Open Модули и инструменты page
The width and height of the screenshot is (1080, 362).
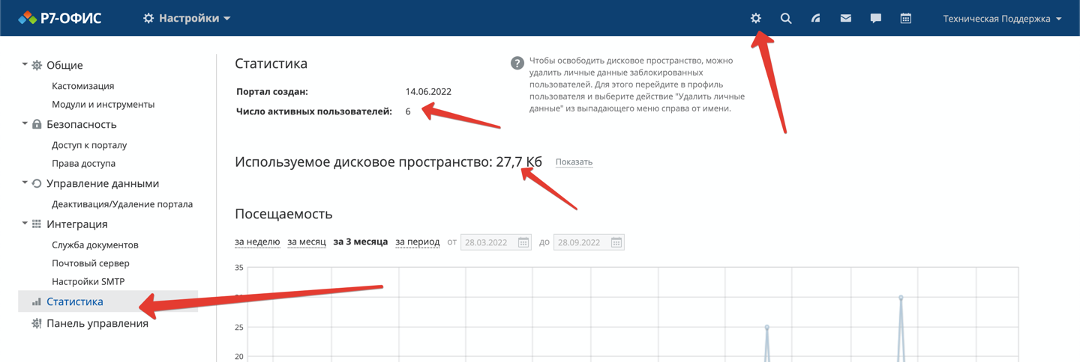(x=103, y=105)
